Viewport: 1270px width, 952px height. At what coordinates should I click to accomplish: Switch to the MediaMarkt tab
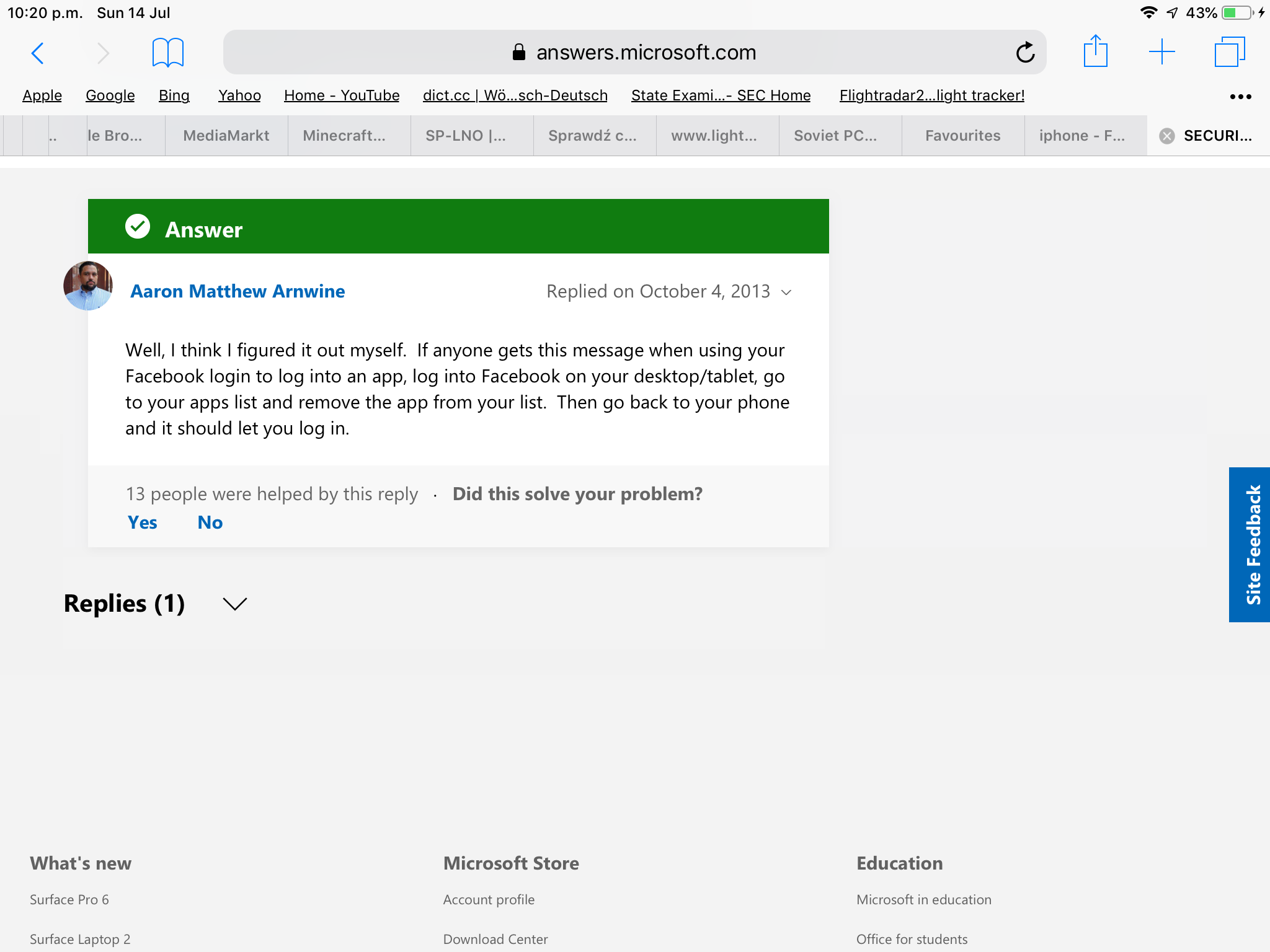point(226,136)
